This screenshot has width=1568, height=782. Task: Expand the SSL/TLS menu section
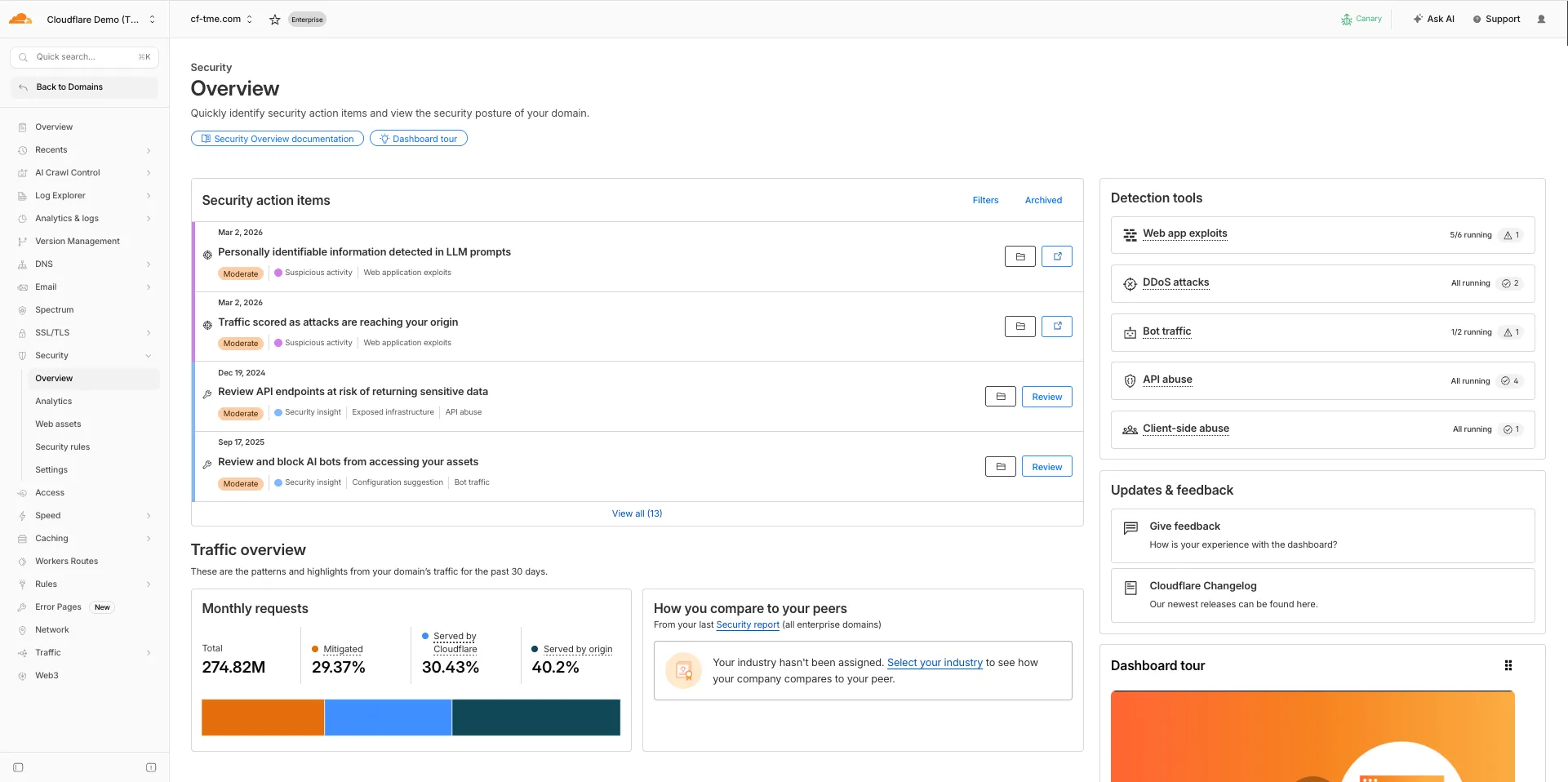(51, 332)
